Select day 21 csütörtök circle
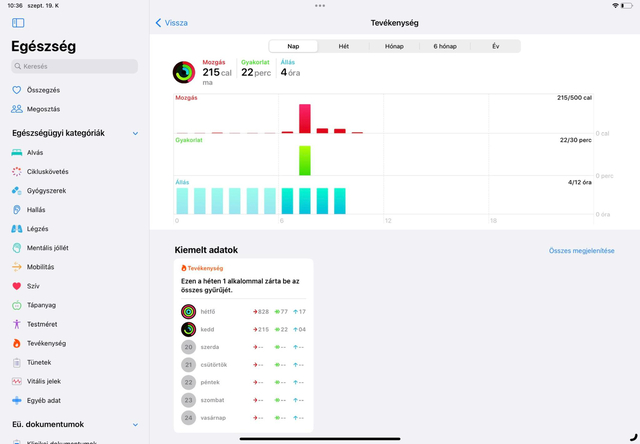The width and height of the screenshot is (640, 444). (x=188, y=364)
